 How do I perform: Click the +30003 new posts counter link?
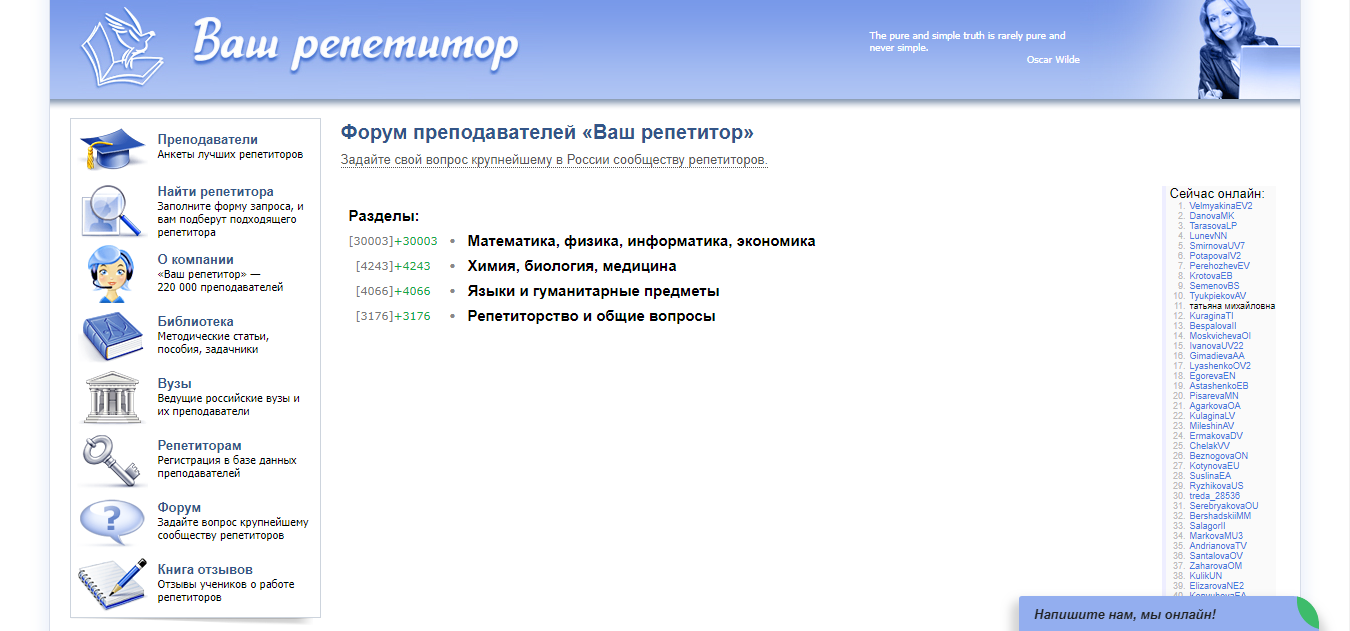point(417,240)
